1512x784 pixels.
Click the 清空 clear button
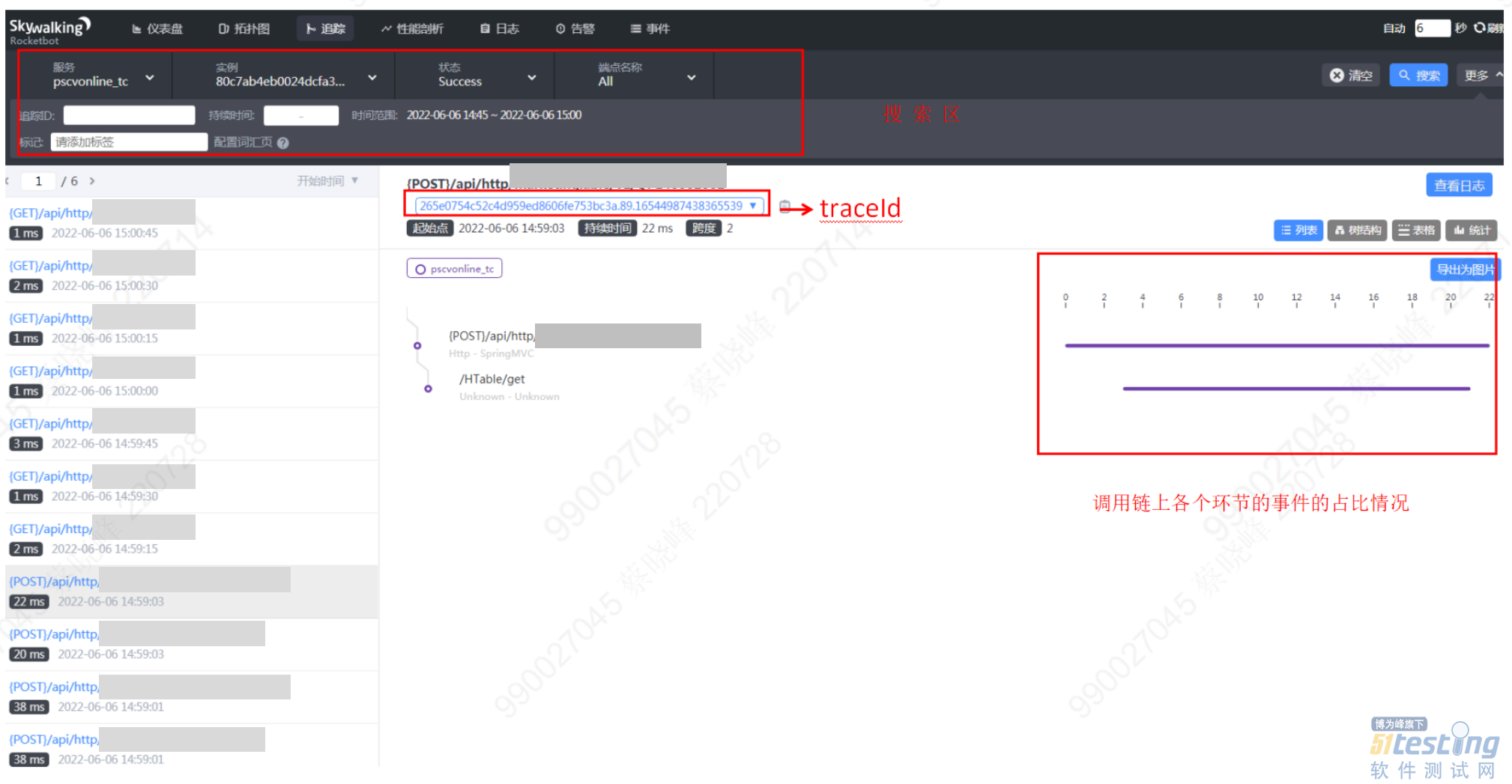(1351, 75)
